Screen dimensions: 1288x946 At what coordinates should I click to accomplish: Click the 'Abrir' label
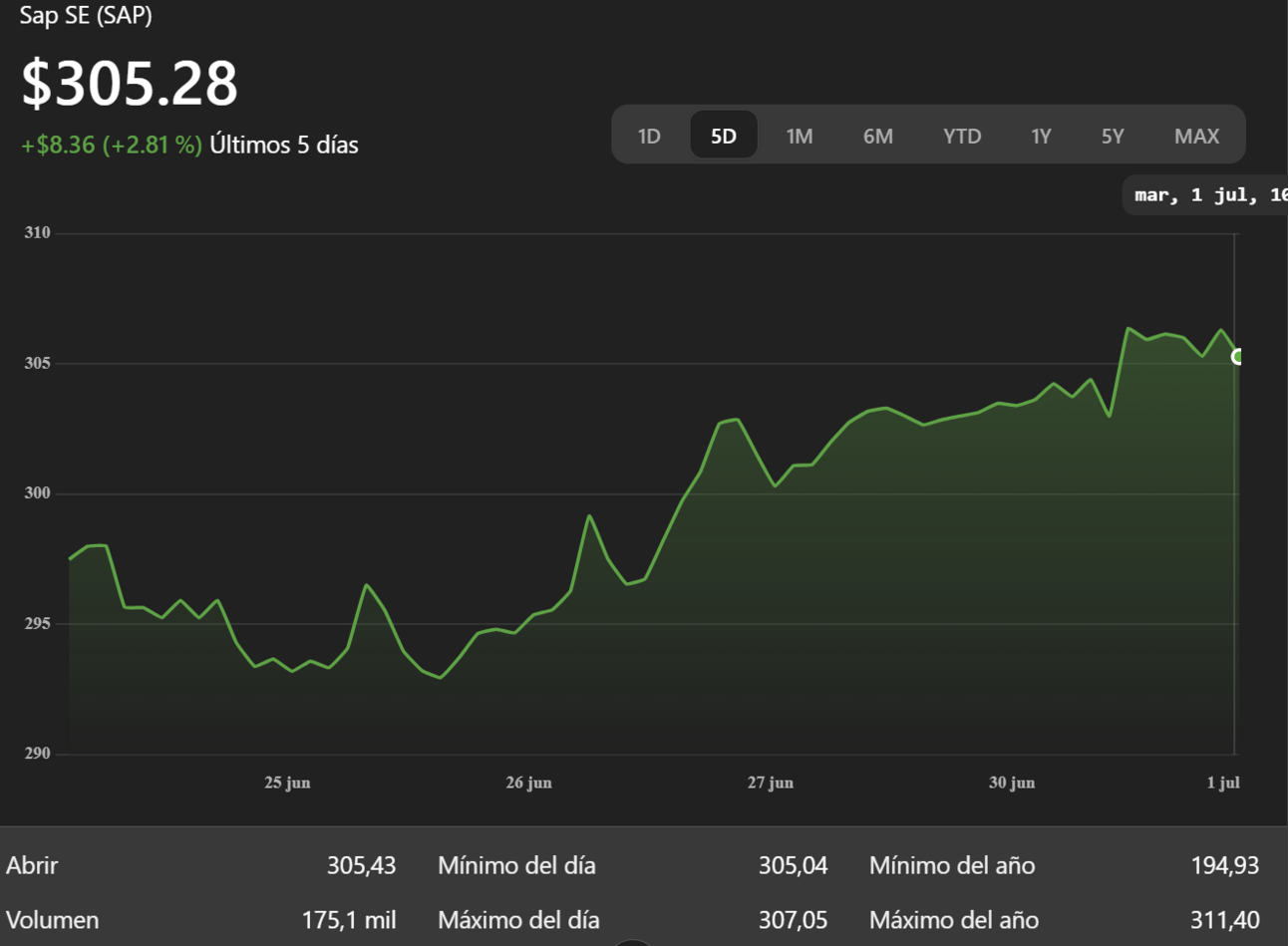tap(32, 865)
